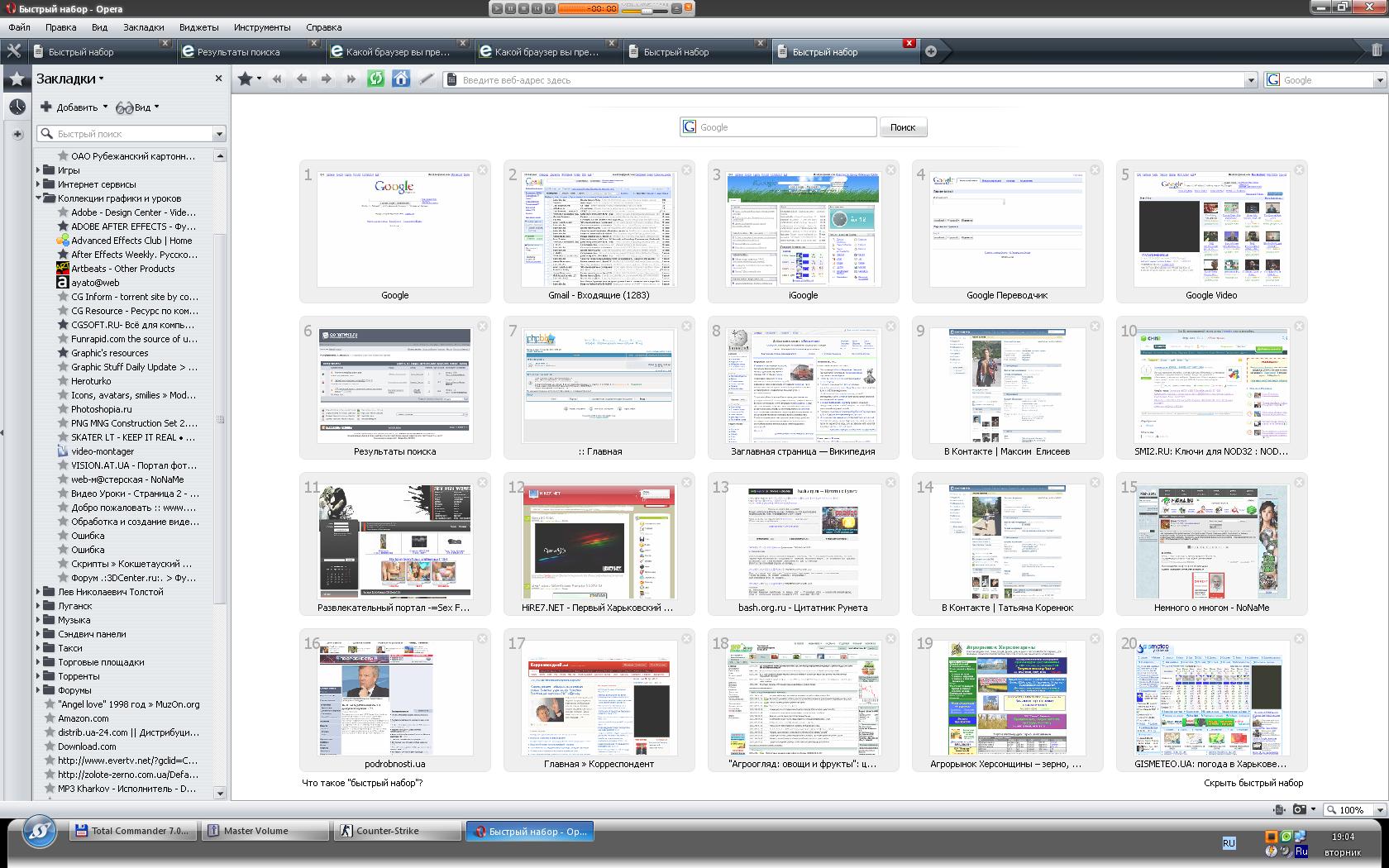Click the stop button in the media player widget
The image size is (1389, 868).
pos(523,8)
